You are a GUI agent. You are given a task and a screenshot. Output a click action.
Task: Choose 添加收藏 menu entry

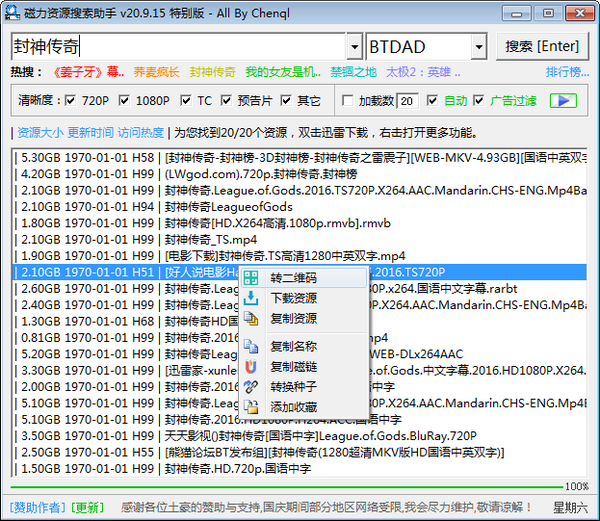pos(303,407)
